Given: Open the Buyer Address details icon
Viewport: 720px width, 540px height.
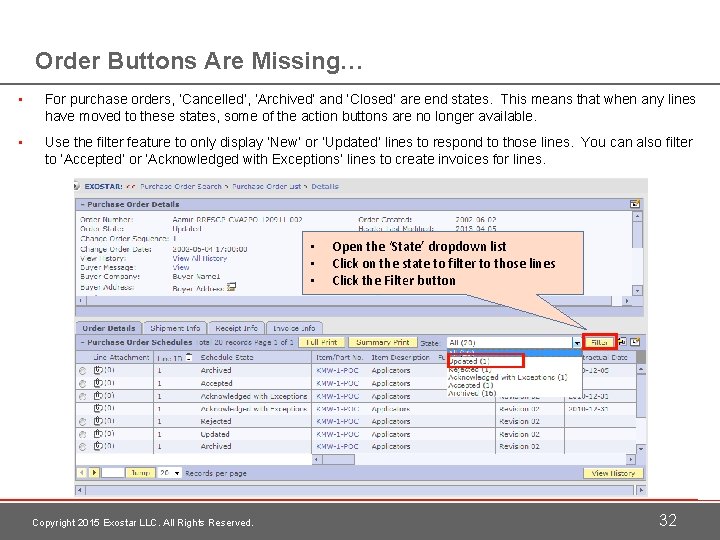Looking at the screenshot, I should [231, 287].
